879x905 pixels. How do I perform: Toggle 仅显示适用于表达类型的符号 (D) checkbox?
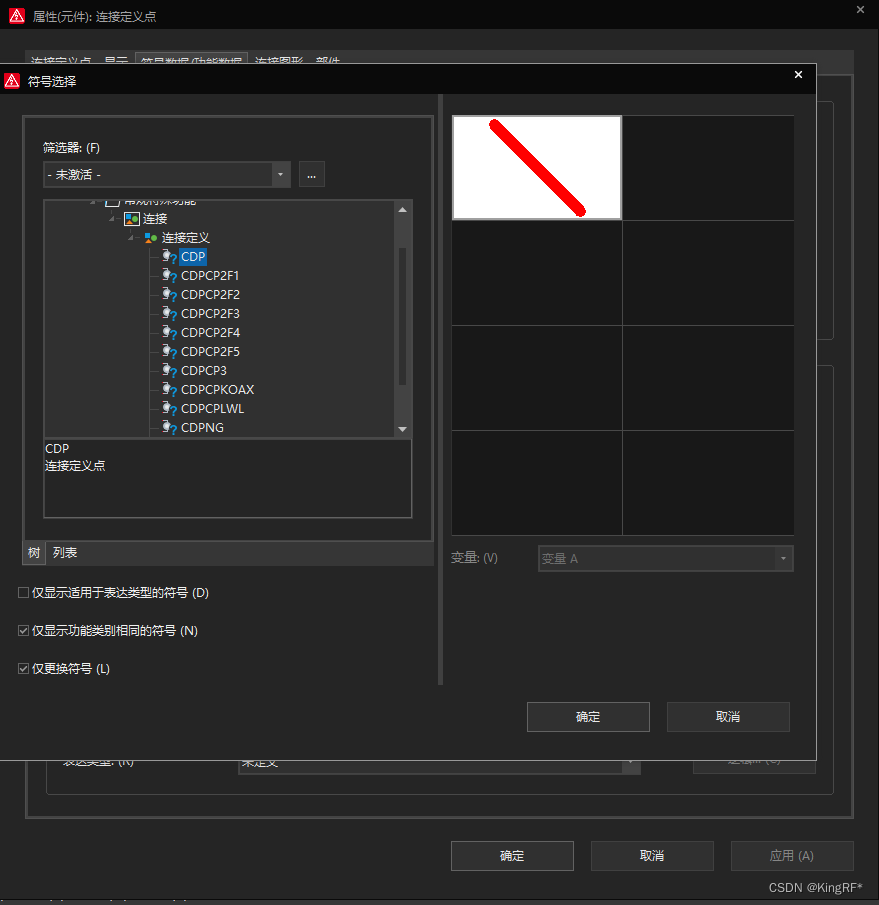pyautogui.click(x=24, y=593)
